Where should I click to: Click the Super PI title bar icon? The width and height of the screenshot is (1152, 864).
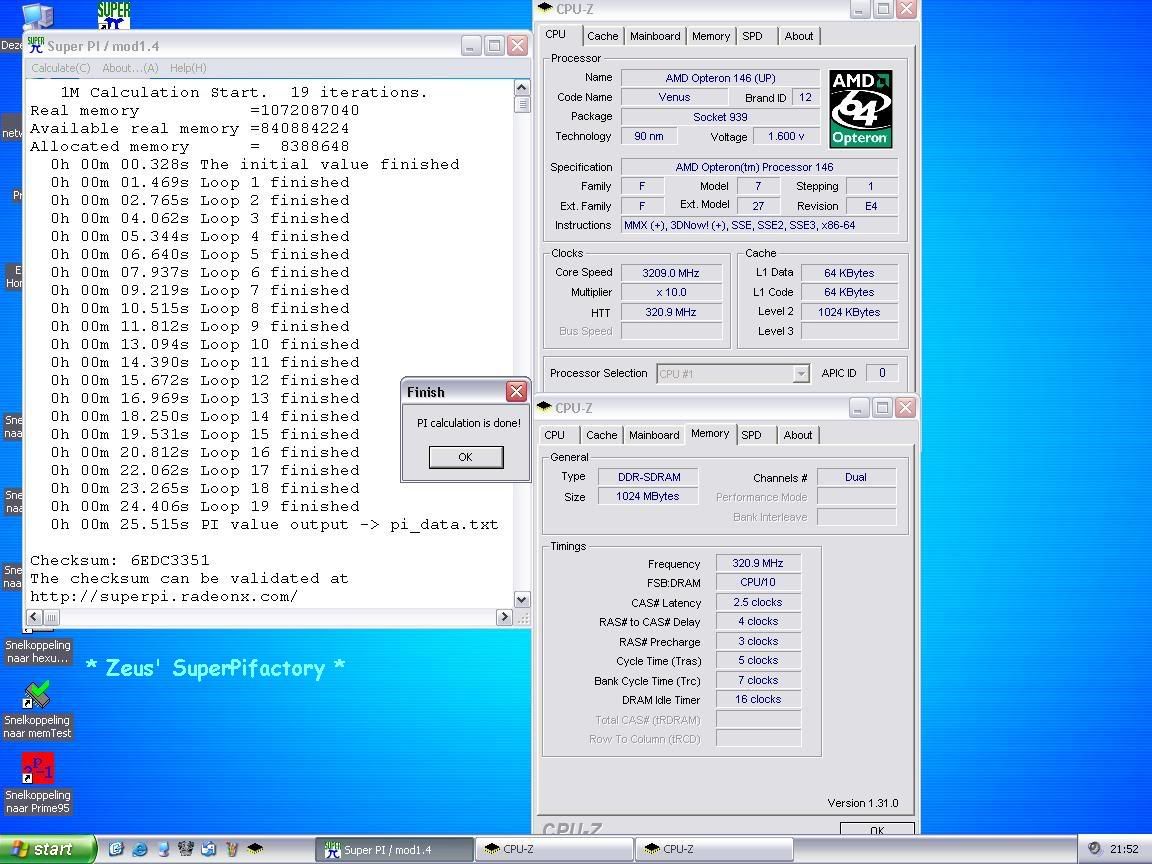coord(35,46)
